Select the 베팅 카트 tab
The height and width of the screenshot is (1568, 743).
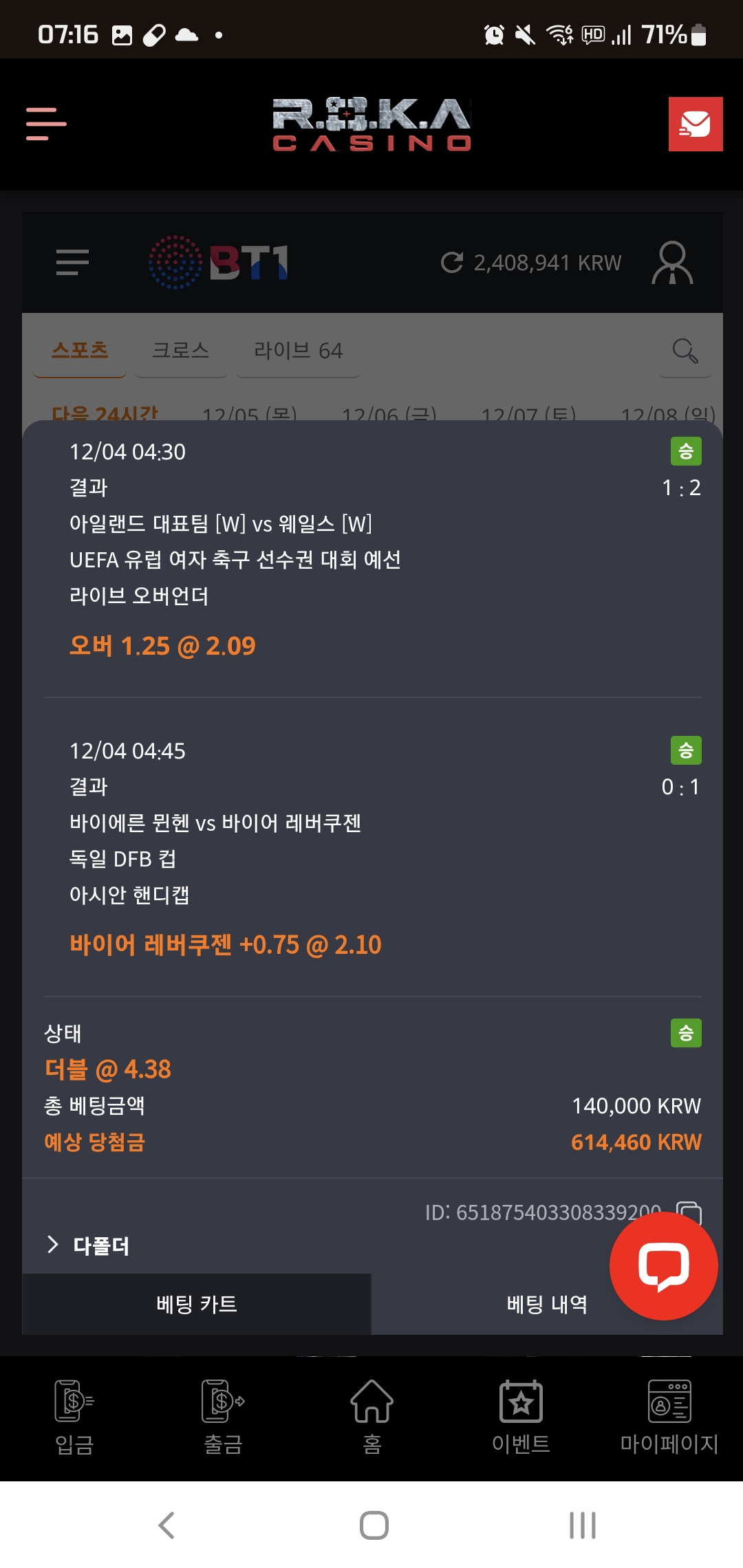pyautogui.click(x=197, y=1304)
